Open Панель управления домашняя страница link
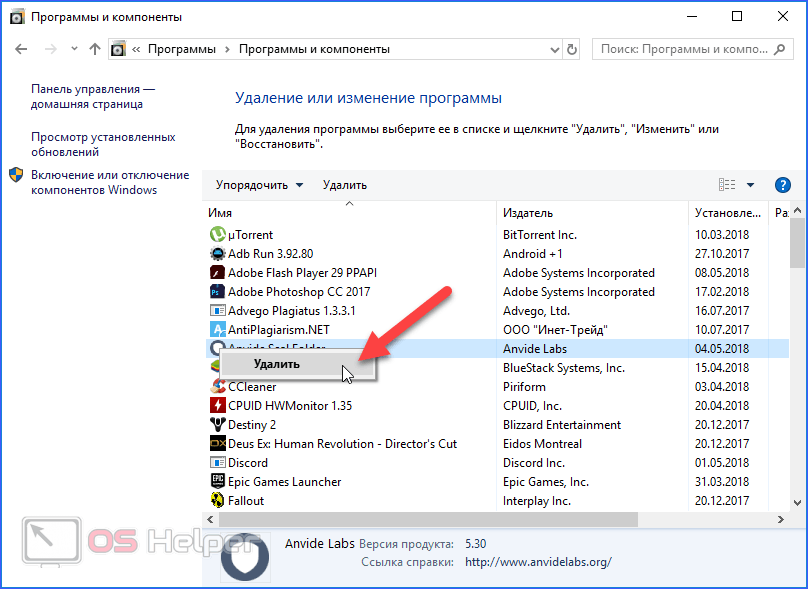This screenshot has height=589, width=808. [93, 96]
